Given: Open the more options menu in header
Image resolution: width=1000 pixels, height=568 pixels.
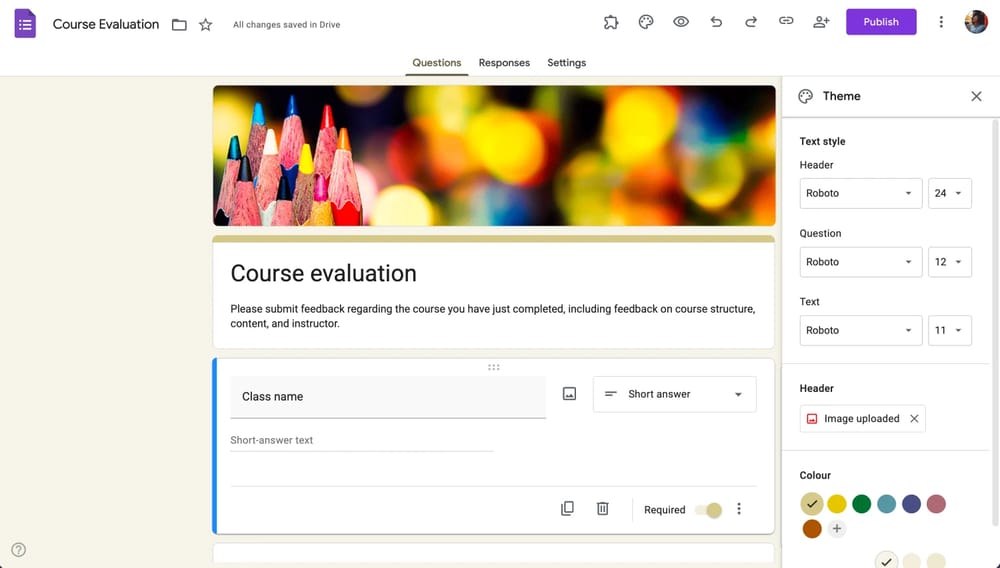Looking at the screenshot, I should point(941,22).
